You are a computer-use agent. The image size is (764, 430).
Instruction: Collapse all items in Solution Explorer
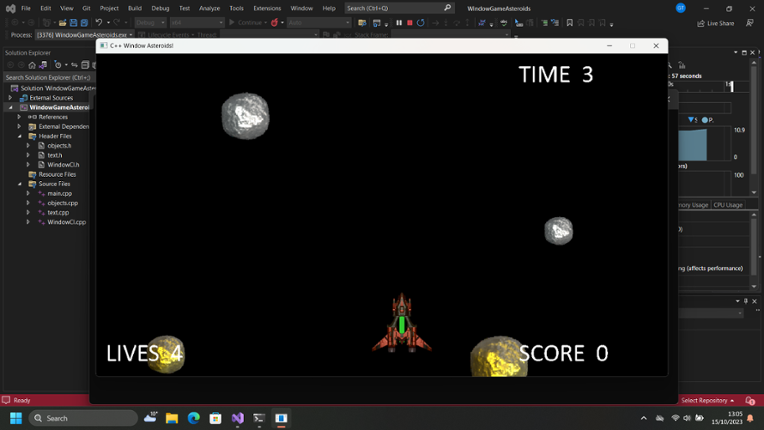(x=85, y=65)
